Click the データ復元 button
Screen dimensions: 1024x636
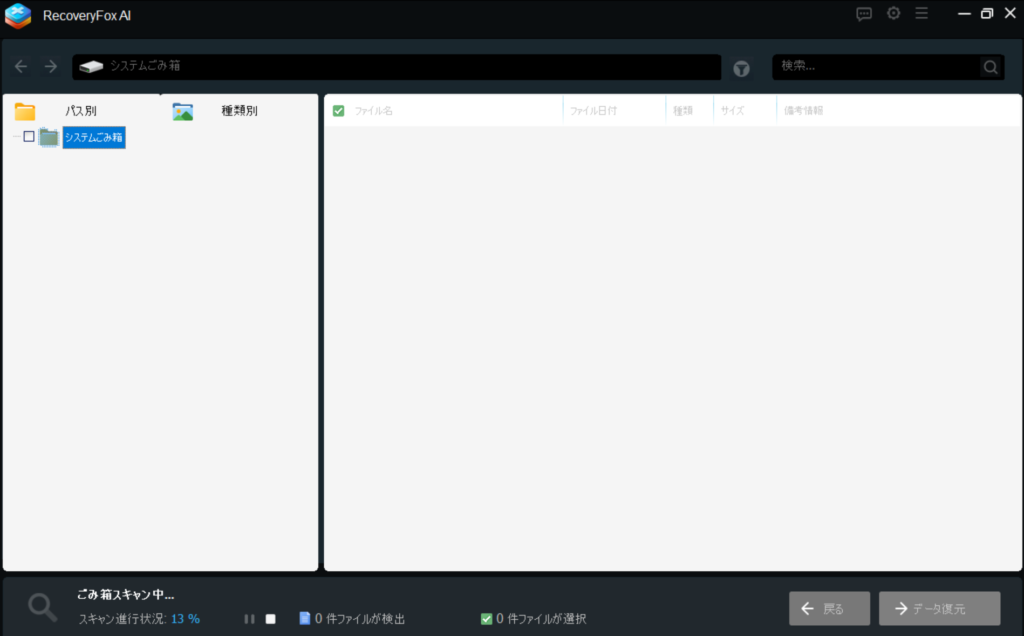(939, 608)
